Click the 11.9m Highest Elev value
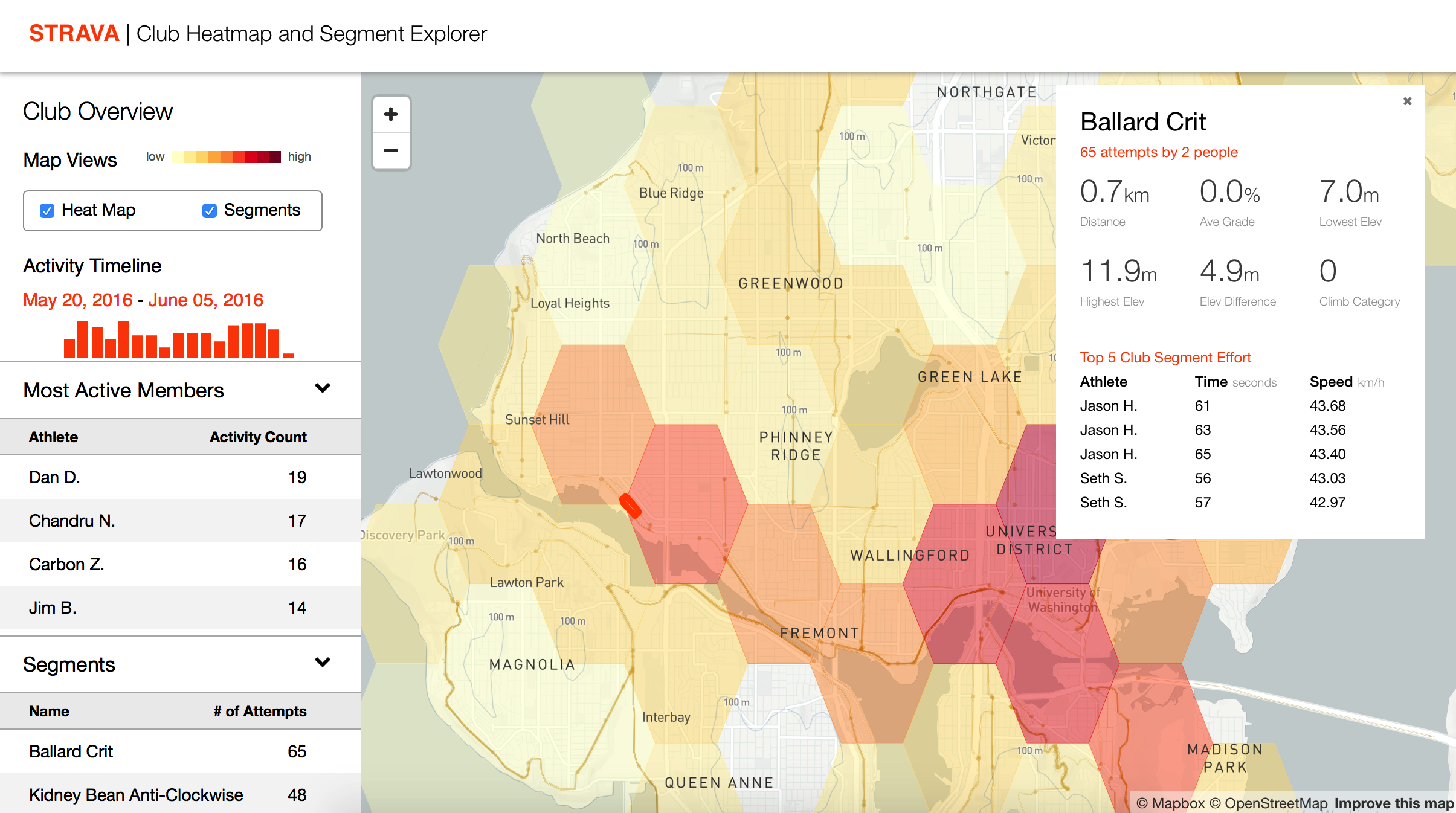 (1118, 271)
